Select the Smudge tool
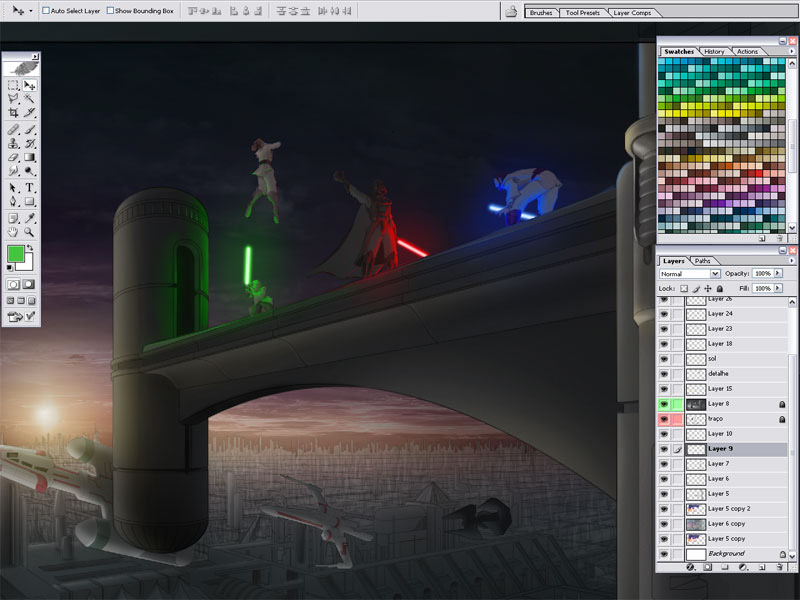 [14, 171]
